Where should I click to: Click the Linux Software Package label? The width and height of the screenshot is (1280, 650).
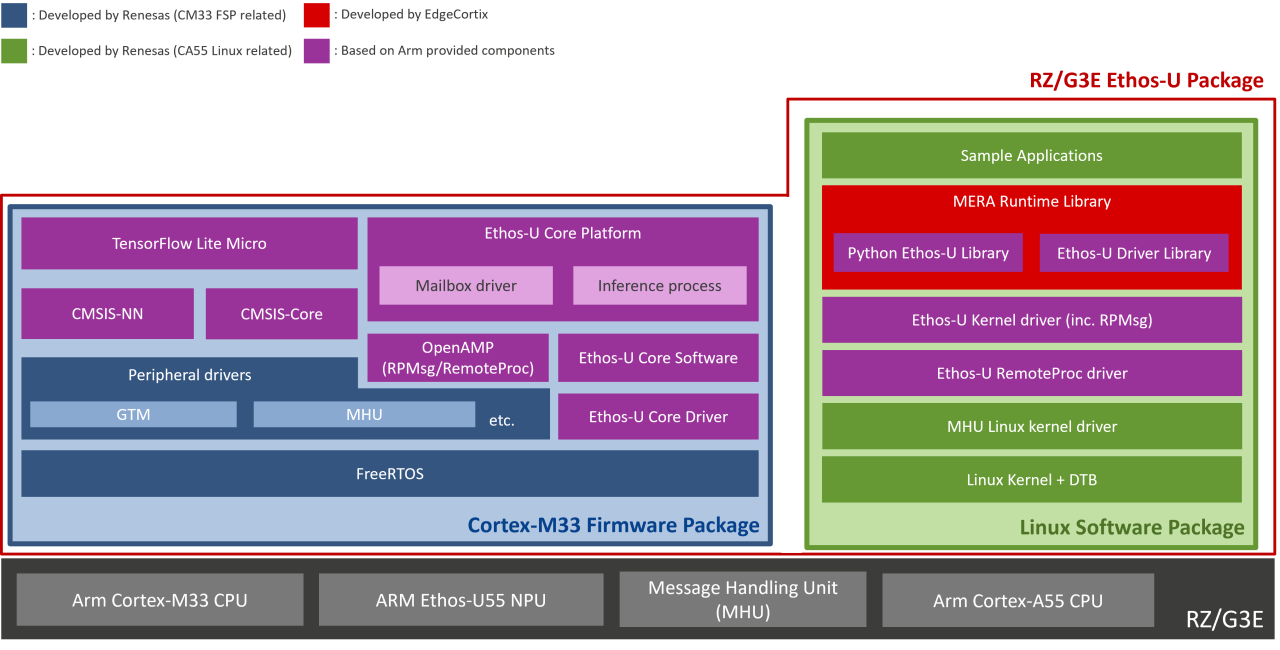1132,527
